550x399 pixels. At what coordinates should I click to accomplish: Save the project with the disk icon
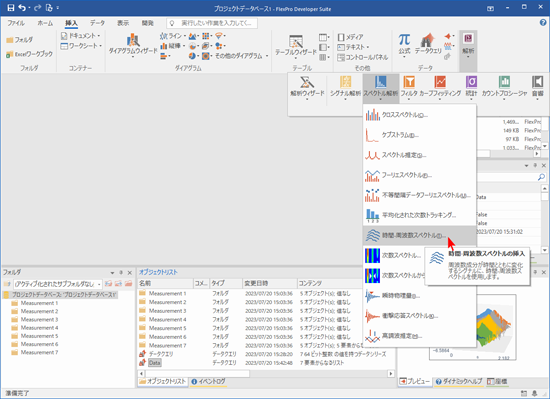coord(11,7)
